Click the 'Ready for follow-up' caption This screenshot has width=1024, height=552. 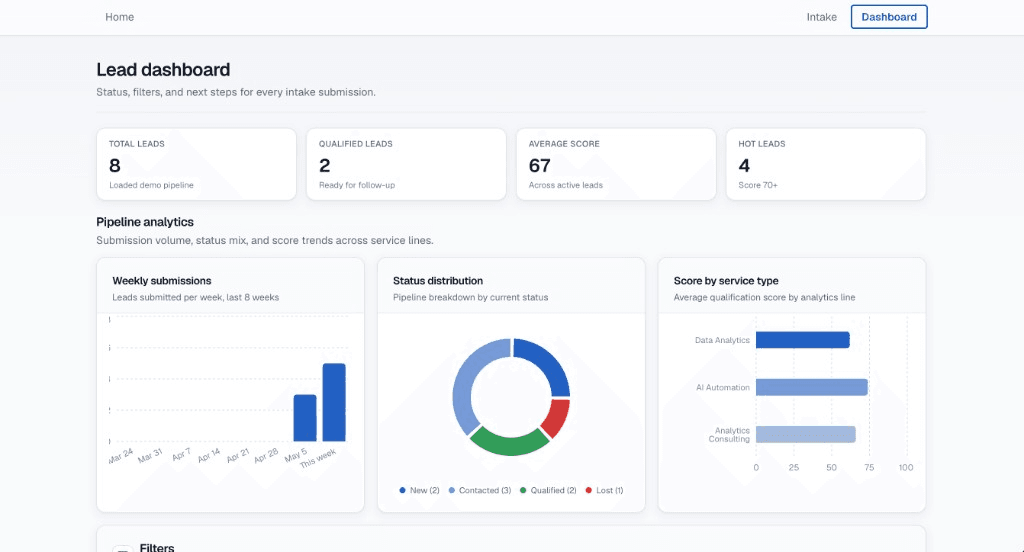click(357, 185)
